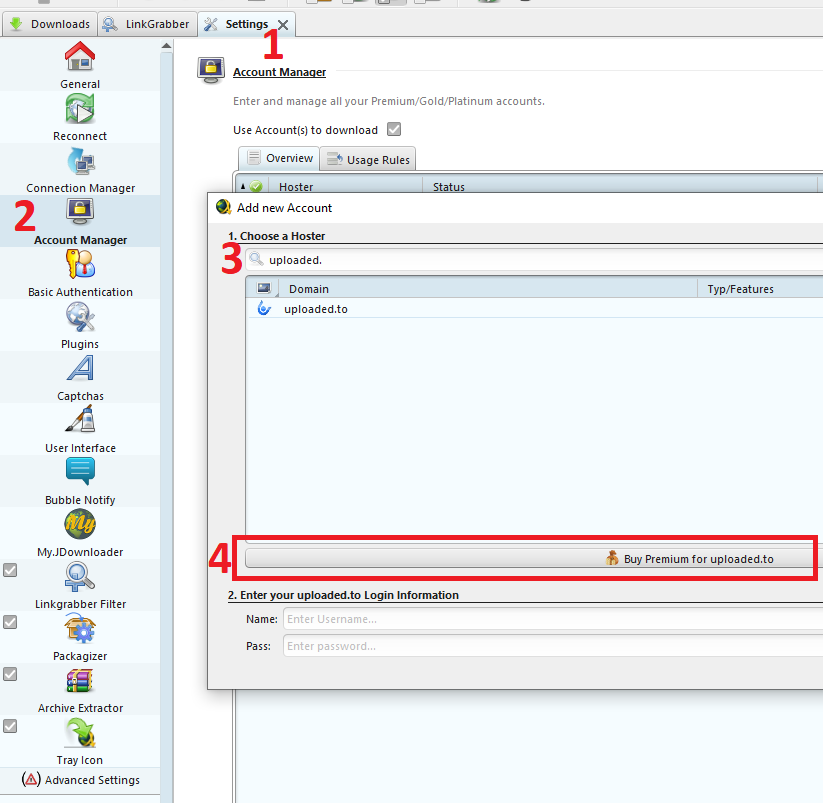This screenshot has width=823, height=803.
Task: Click Advanced Settings warning icon
Action: click(31, 779)
